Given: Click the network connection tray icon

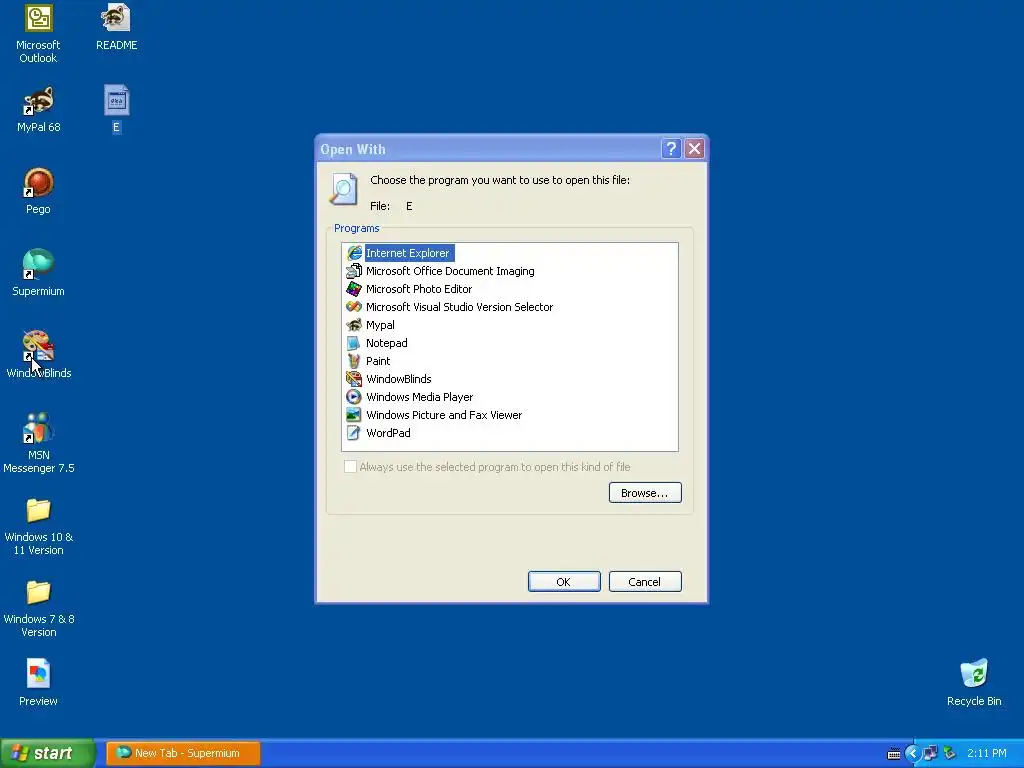Looking at the screenshot, I should point(930,754).
